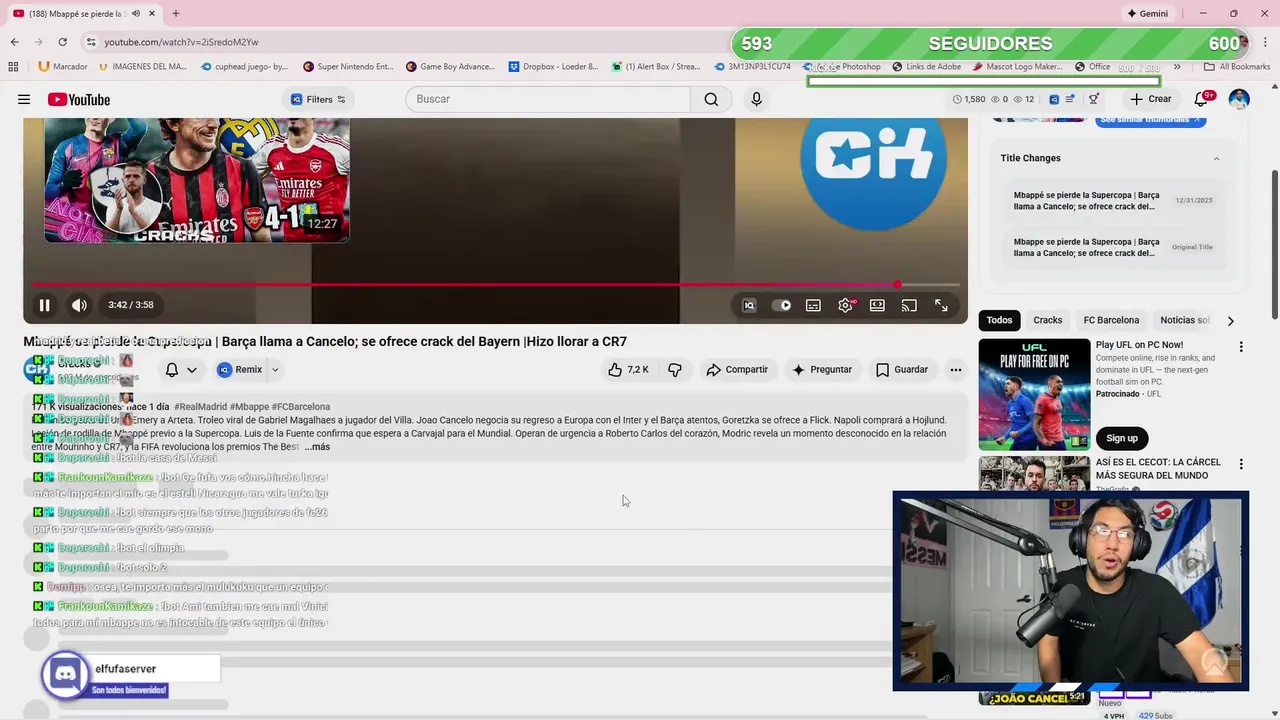Screen dimensions: 1280x720
Task: Open the vidIQ icon in header stats bar
Action: point(1054,99)
